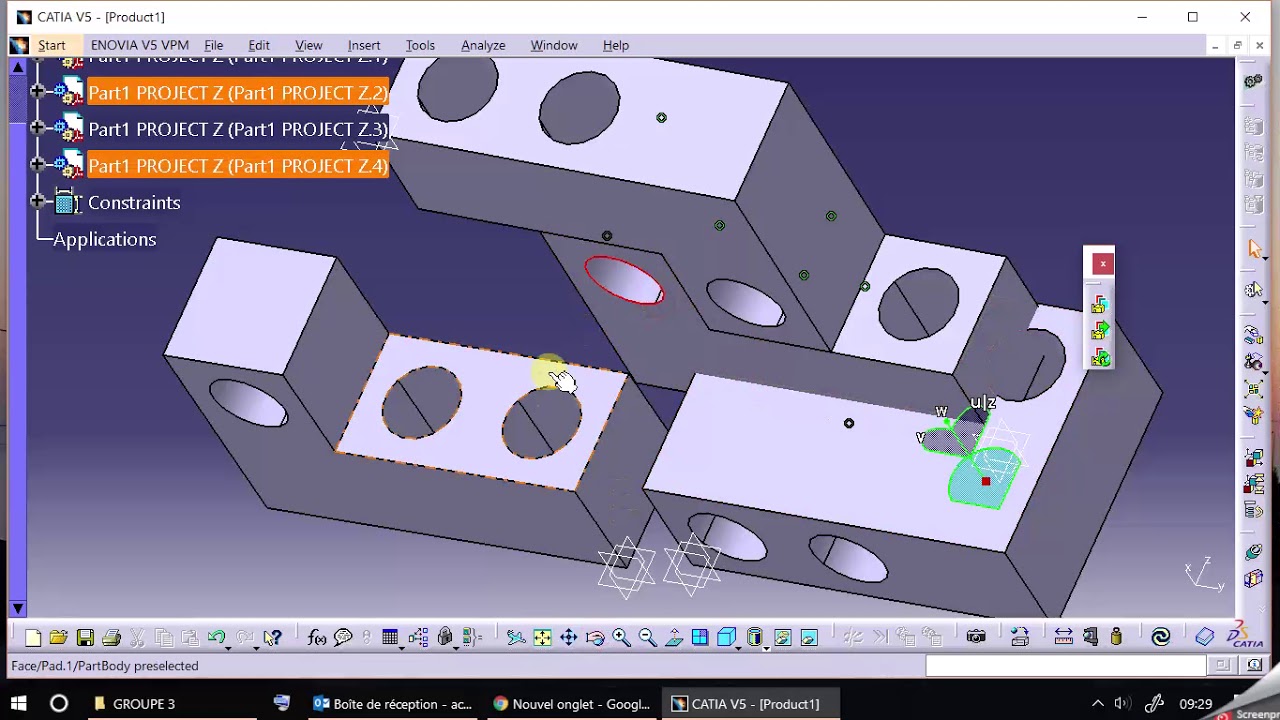This screenshot has width=1280, height=720.
Task: Click the Windows Start button
Action: pos(18,704)
